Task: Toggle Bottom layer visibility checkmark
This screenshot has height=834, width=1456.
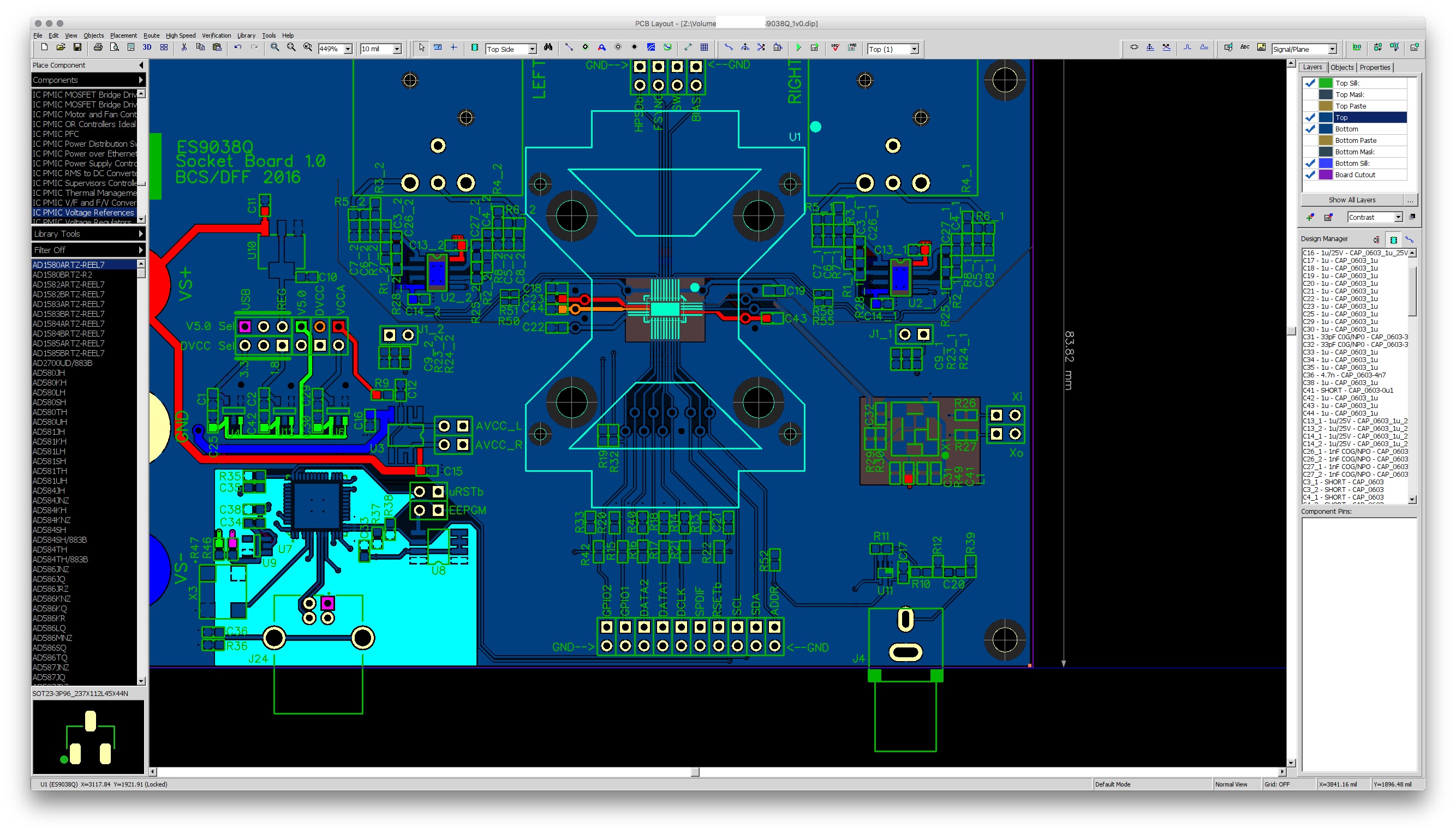Action: [1310, 129]
